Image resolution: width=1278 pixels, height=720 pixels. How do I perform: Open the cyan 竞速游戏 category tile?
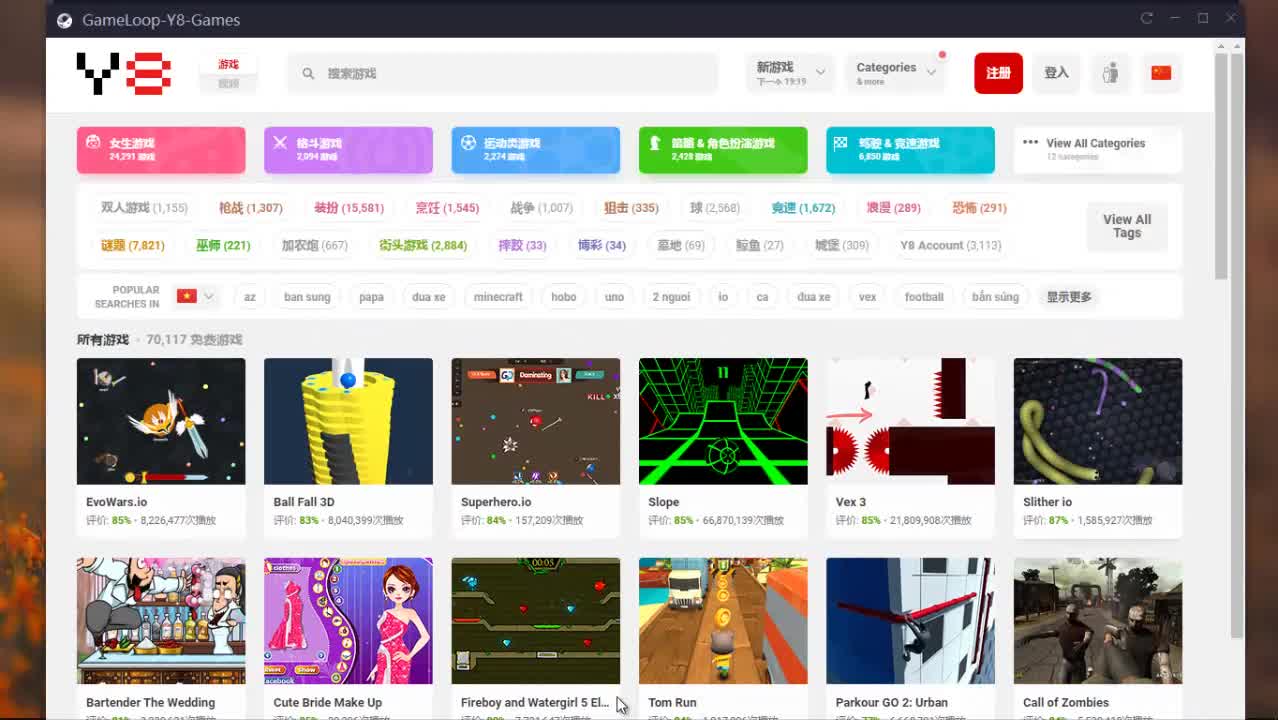(910, 150)
